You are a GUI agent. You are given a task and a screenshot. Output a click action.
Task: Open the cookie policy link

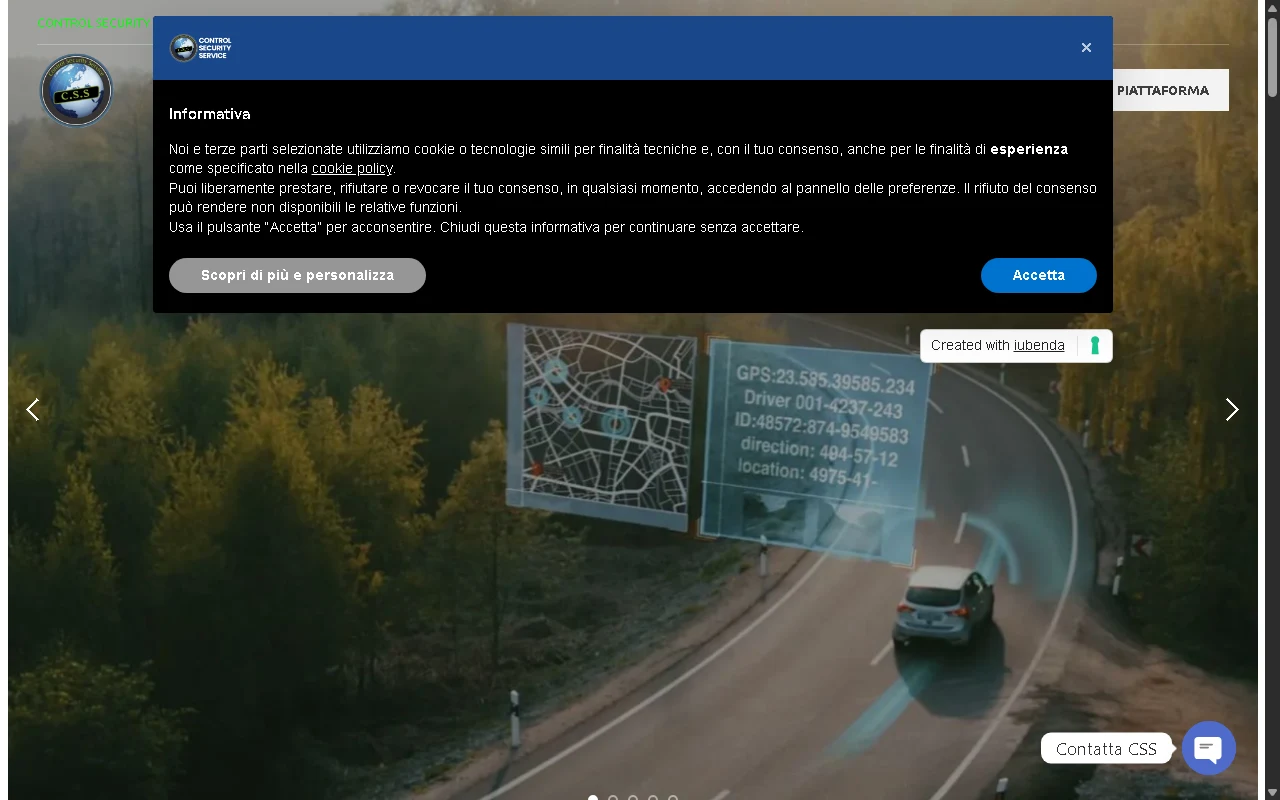352,168
